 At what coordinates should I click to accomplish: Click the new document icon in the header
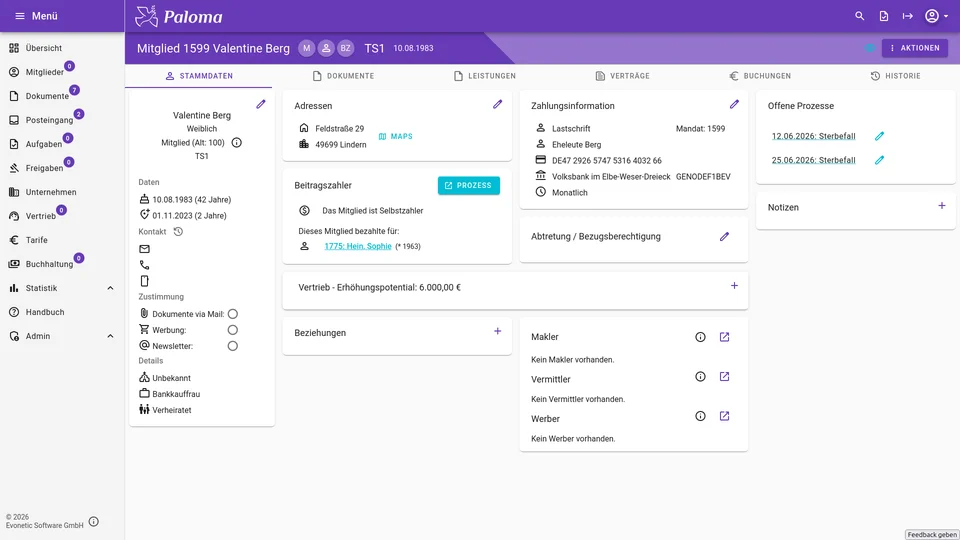883,16
